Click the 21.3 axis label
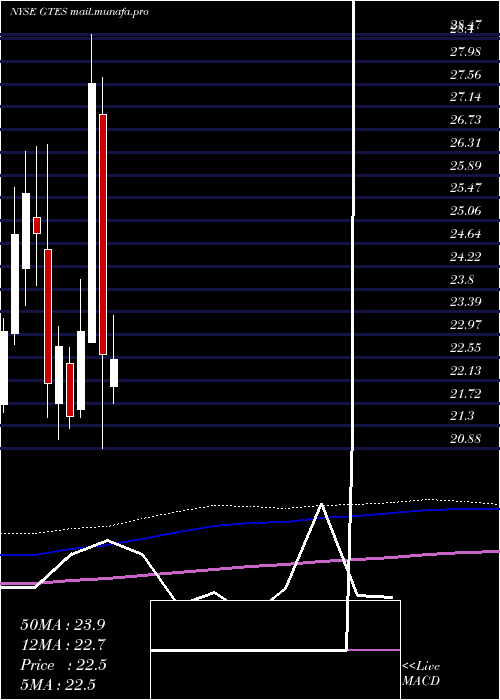This screenshot has width=500, height=700. click(x=462, y=416)
